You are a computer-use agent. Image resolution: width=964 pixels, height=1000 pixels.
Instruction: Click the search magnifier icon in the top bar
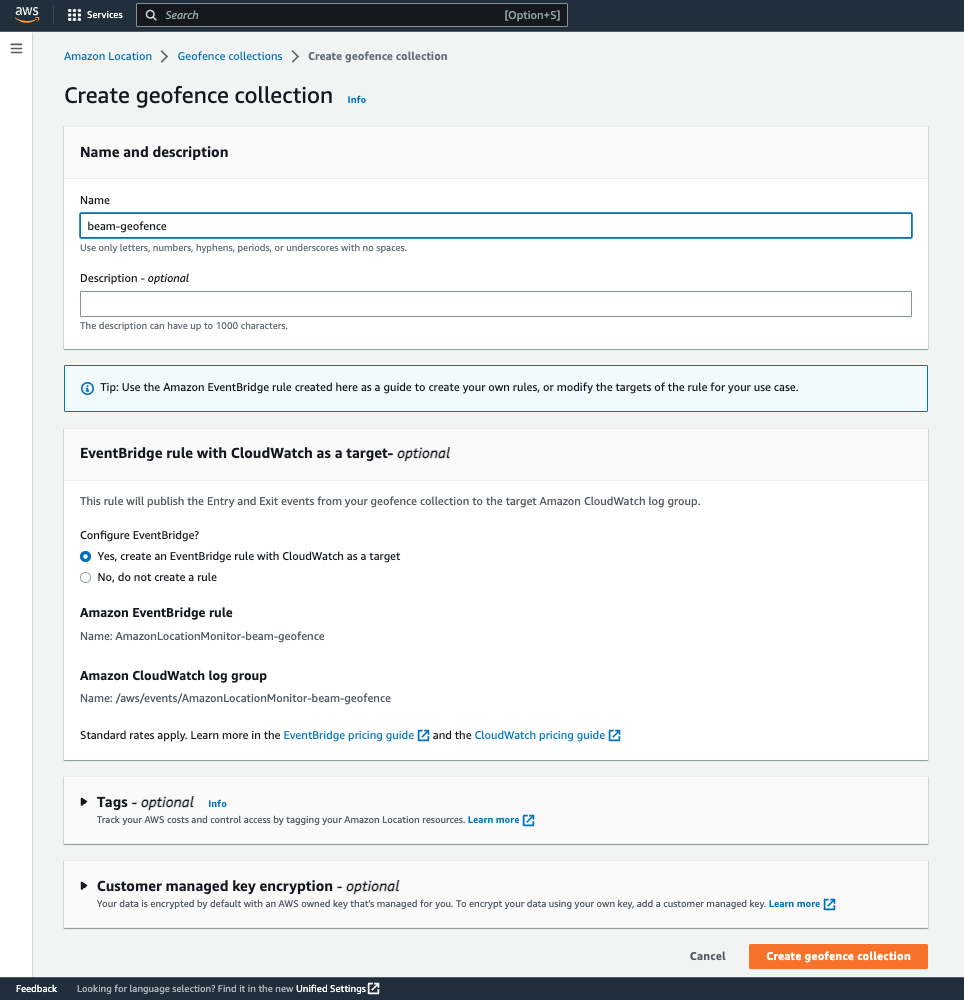tap(151, 15)
